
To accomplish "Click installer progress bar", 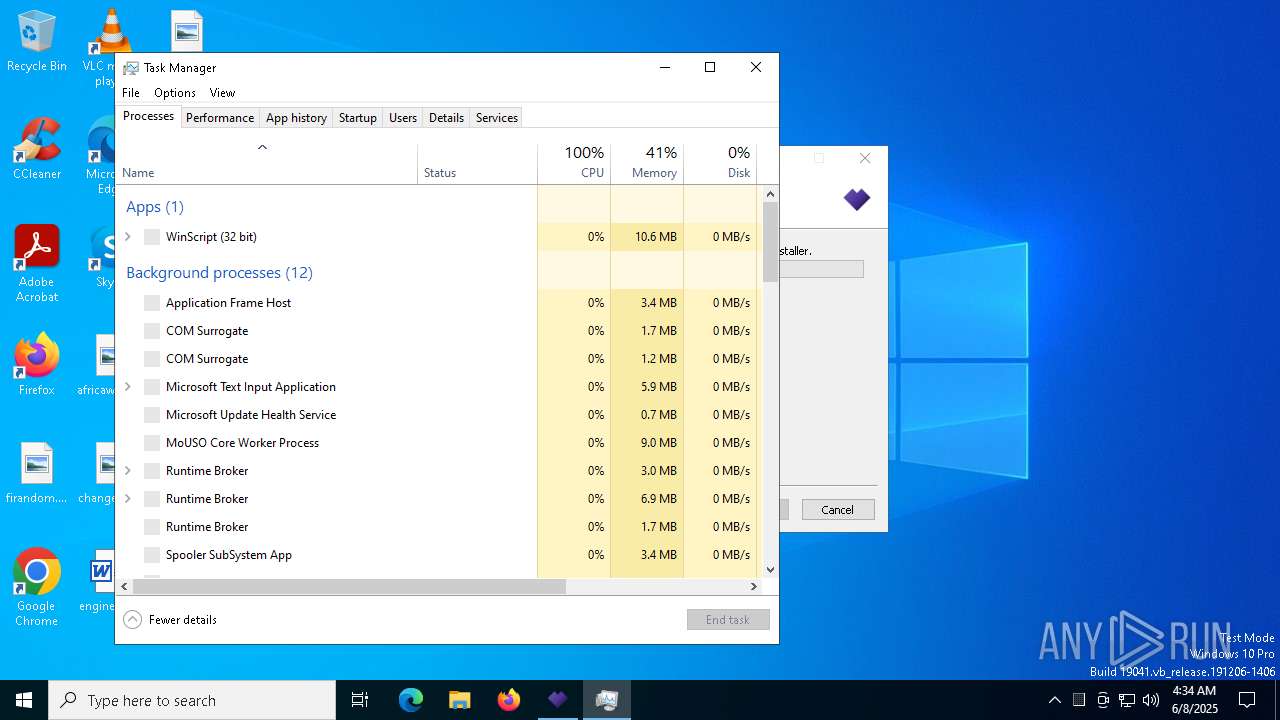I will 821,269.
